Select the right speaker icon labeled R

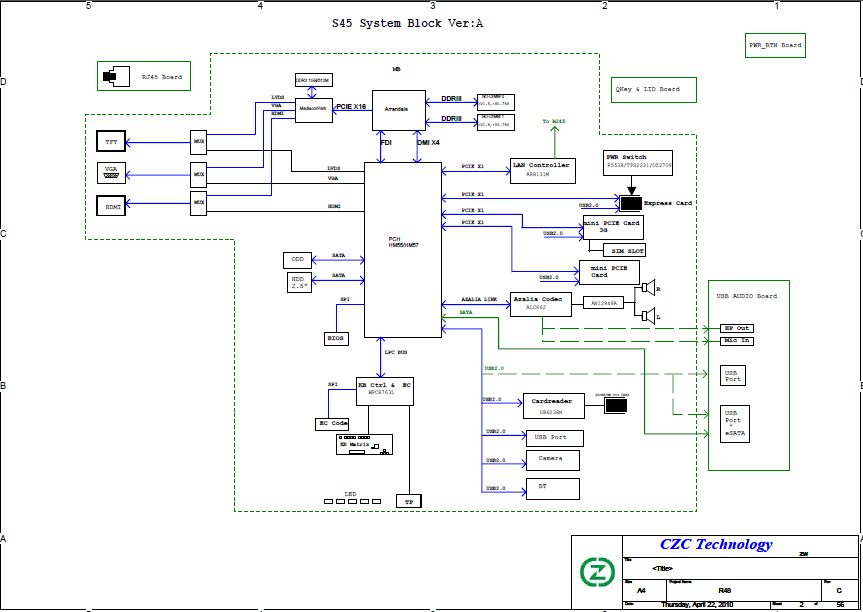648,287
